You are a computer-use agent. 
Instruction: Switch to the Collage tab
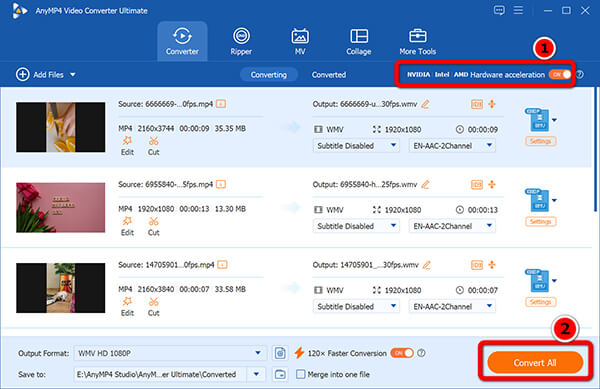(x=359, y=41)
